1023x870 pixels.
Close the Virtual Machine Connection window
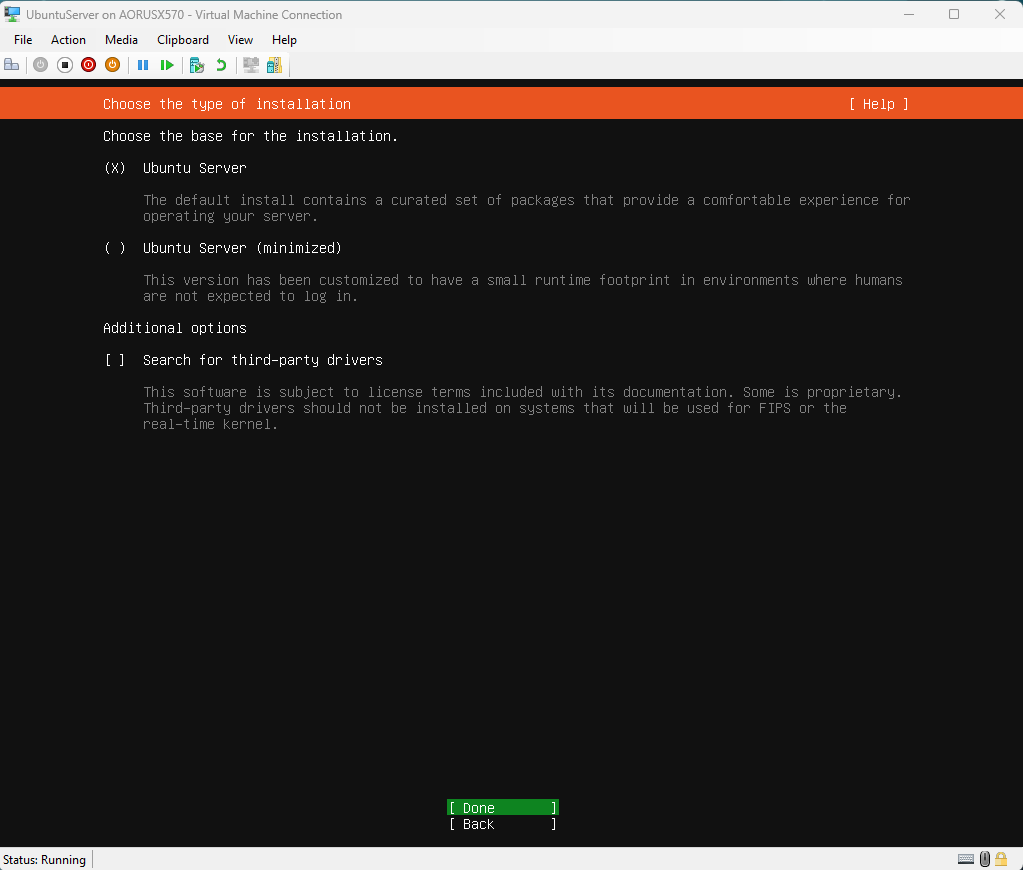tap(1000, 14)
